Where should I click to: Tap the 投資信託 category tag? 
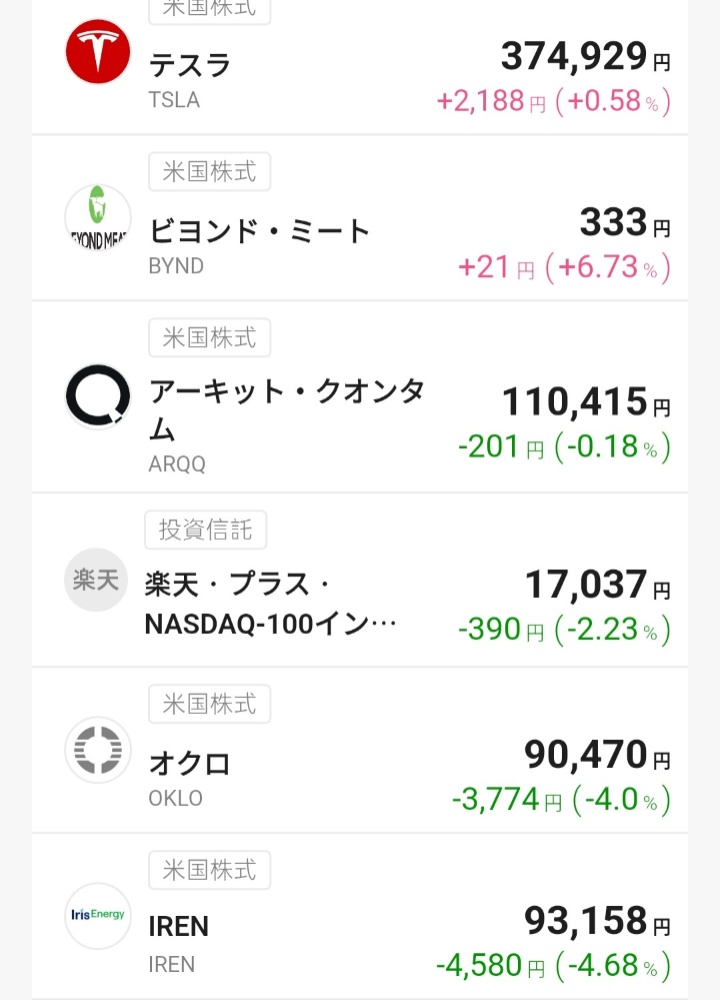click(x=205, y=530)
